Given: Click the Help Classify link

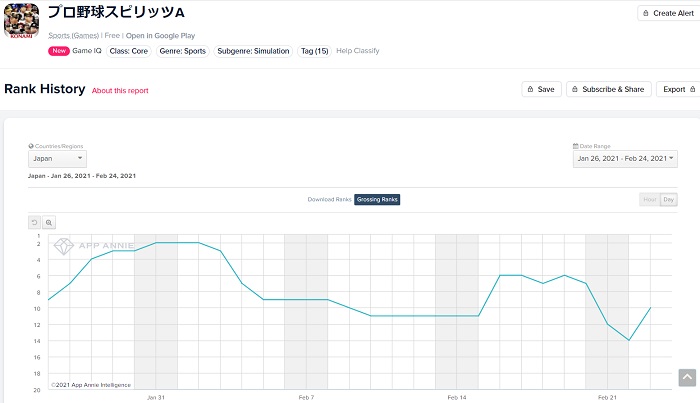Looking at the screenshot, I should click(x=358, y=51).
